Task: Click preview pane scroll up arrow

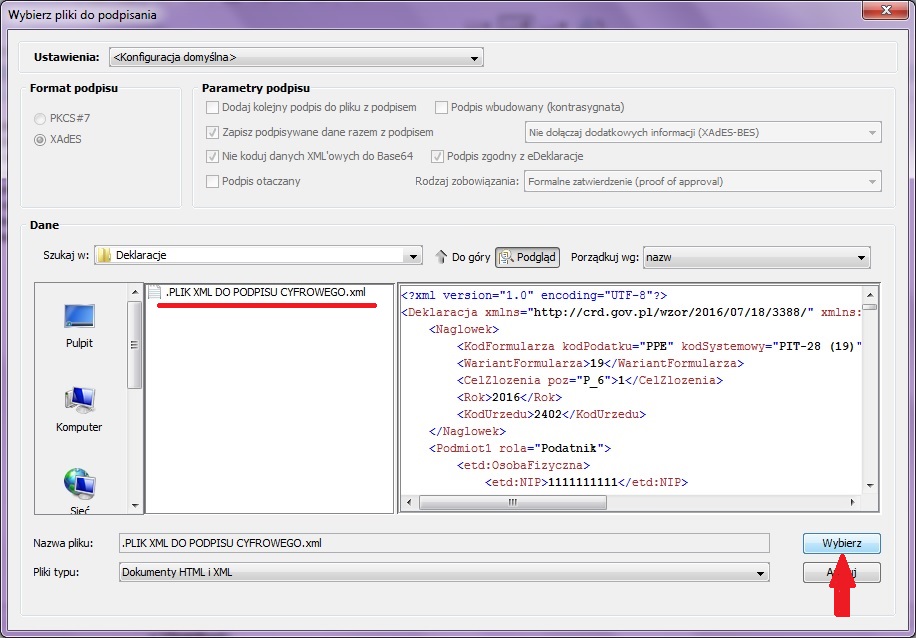Action: tap(870, 295)
